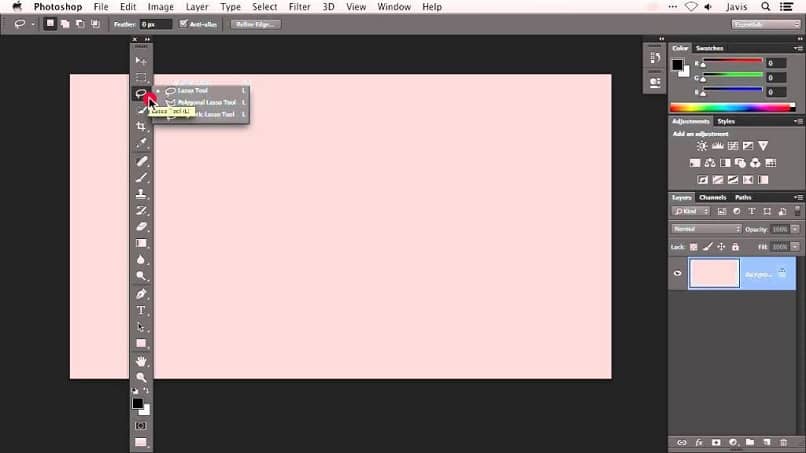Open the Filter menu
The width and height of the screenshot is (806, 453).
(x=299, y=7)
